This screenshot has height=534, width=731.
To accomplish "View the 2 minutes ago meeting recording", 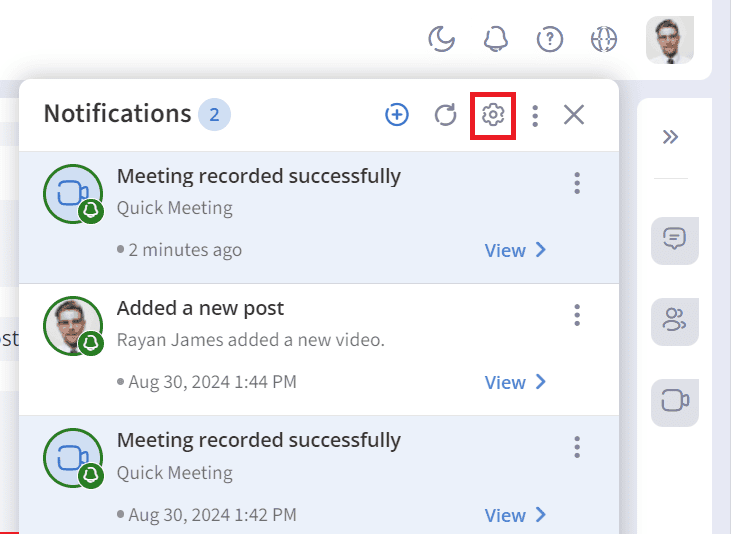I will (515, 250).
